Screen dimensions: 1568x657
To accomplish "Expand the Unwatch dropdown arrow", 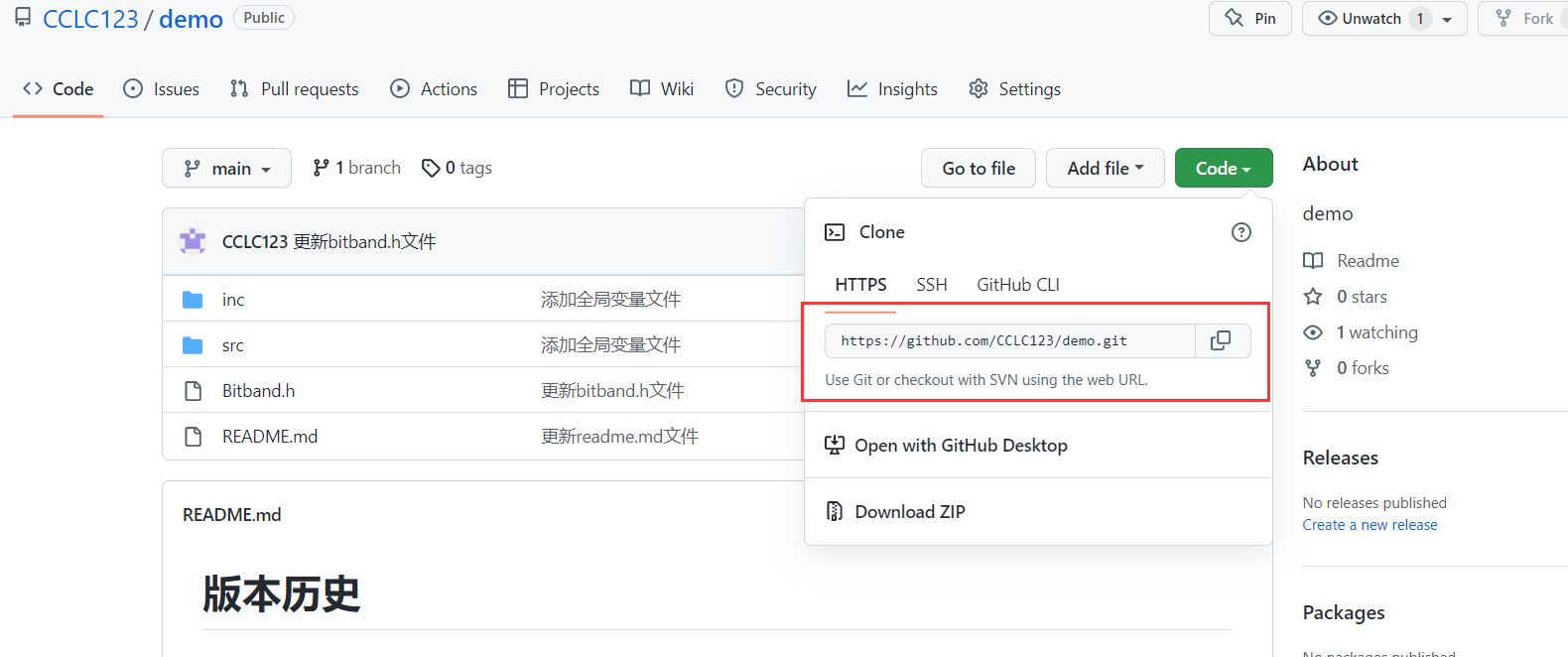I will click(x=1447, y=19).
